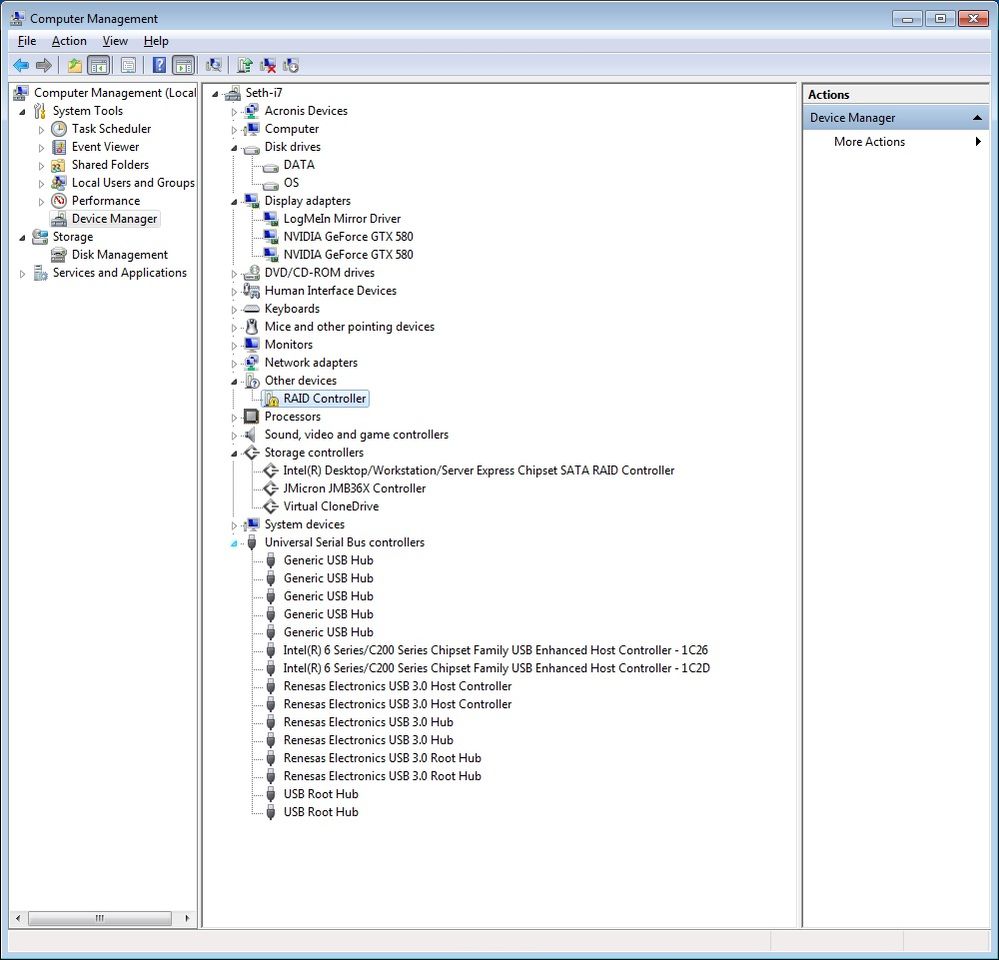Collapse the Storage node arrow
The width and height of the screenshot is (999, 960).
click(x=22, y=238)
